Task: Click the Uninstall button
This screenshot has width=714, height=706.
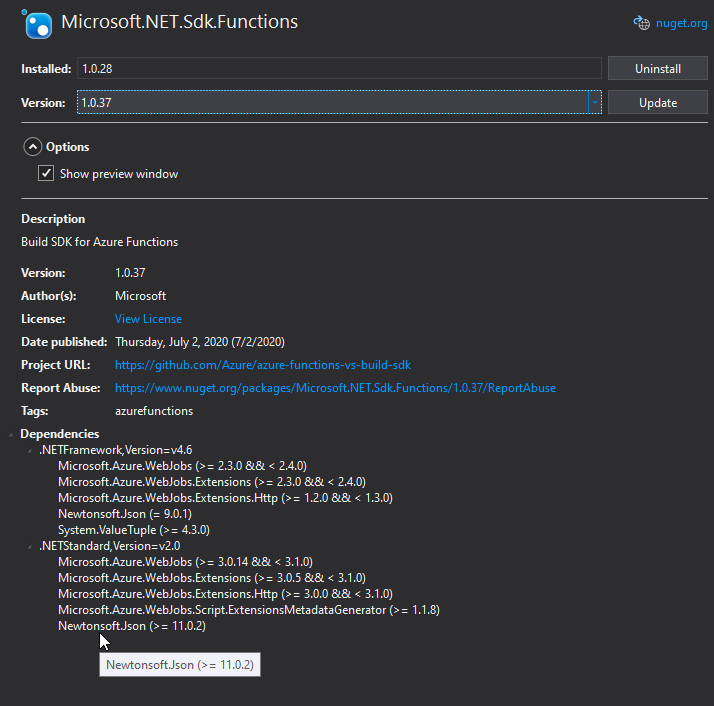Action: coord(658,69)
